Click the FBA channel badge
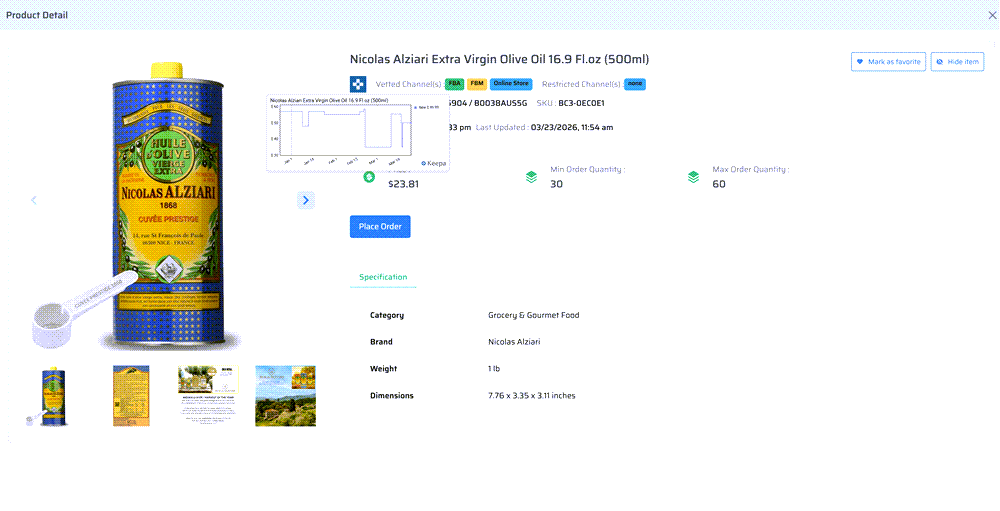 pos(455,84)
